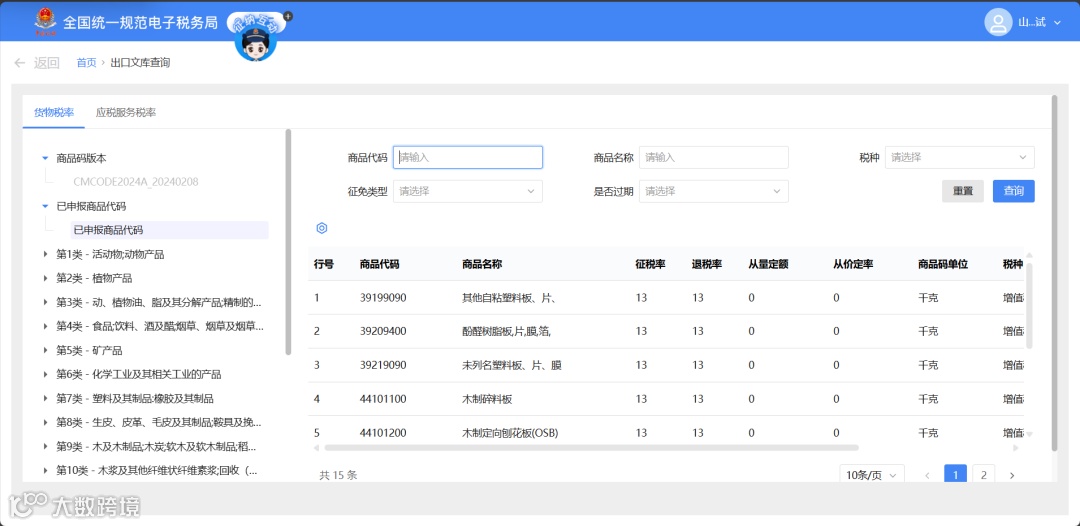Expand 第10类 木浆 category

pos(45,471)
